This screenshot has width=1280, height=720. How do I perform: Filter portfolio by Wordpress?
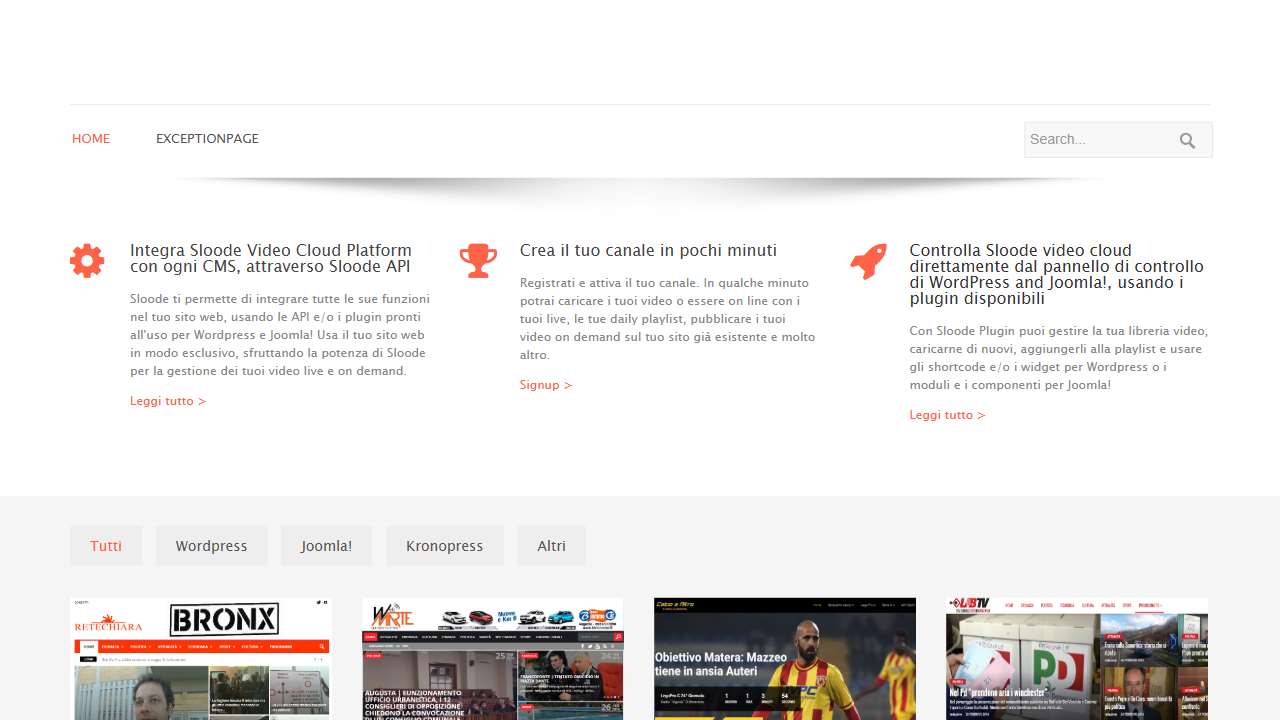click(x=211, y=546)
